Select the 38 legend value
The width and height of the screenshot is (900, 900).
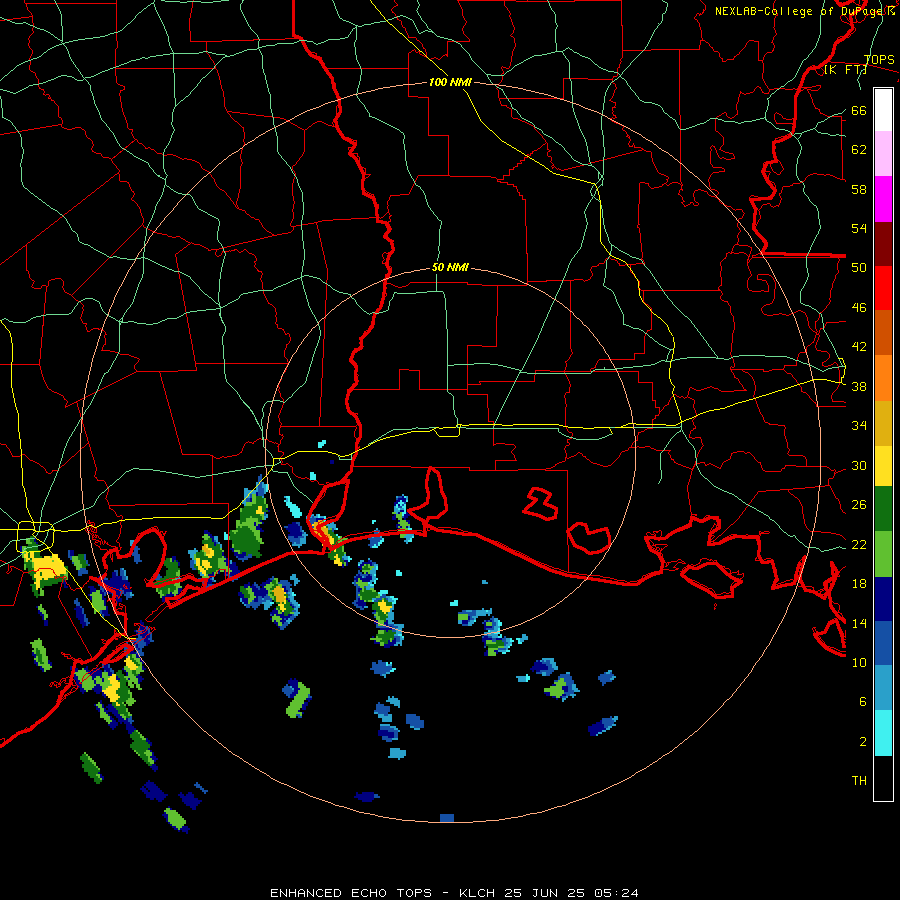[859, 387]
